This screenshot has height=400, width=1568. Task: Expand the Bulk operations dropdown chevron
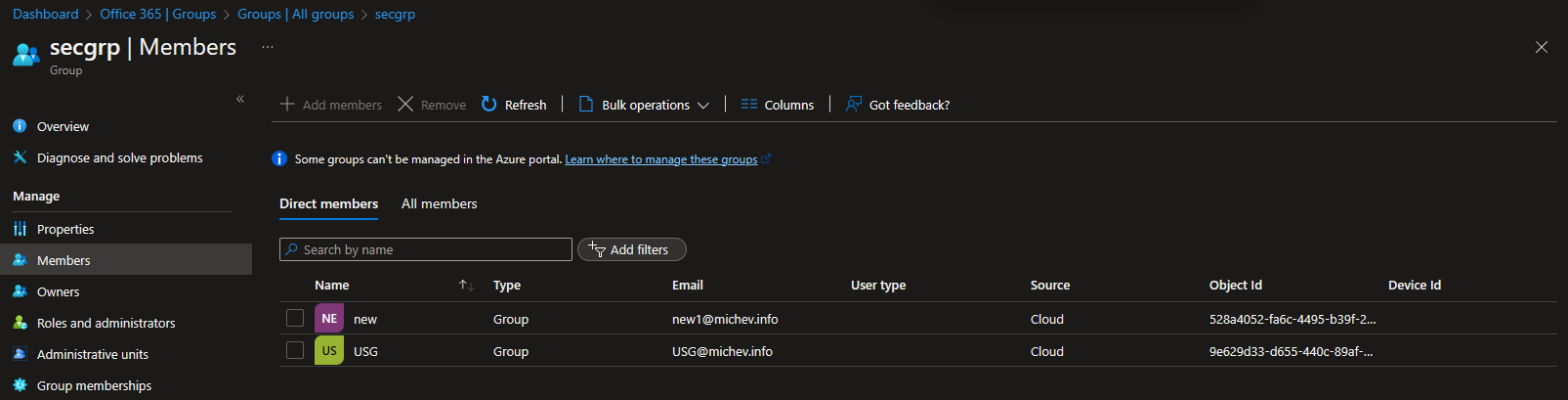[x=703, y=105]
